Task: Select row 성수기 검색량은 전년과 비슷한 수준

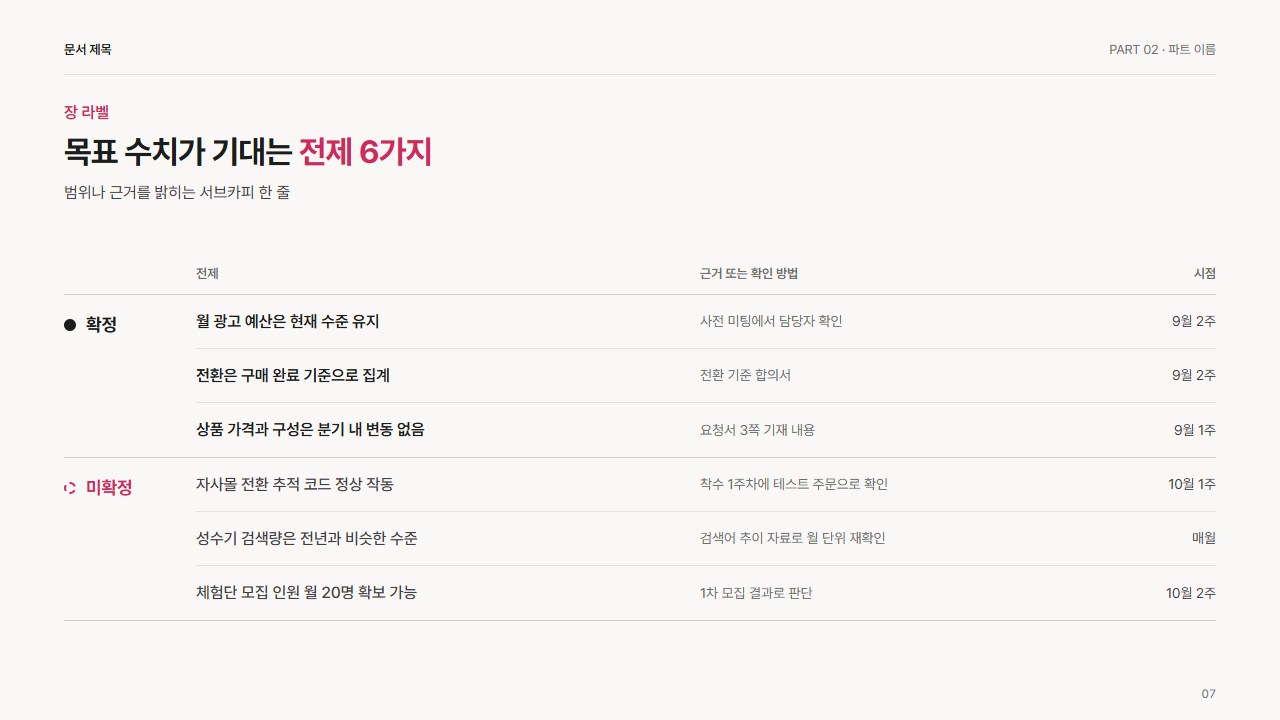Action: [x=706, y=539]
